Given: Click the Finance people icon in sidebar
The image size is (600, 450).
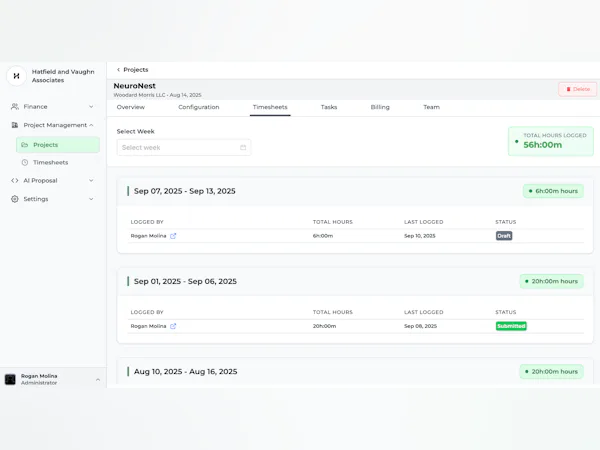Looking at the screenshot, I should click(15, 106).
